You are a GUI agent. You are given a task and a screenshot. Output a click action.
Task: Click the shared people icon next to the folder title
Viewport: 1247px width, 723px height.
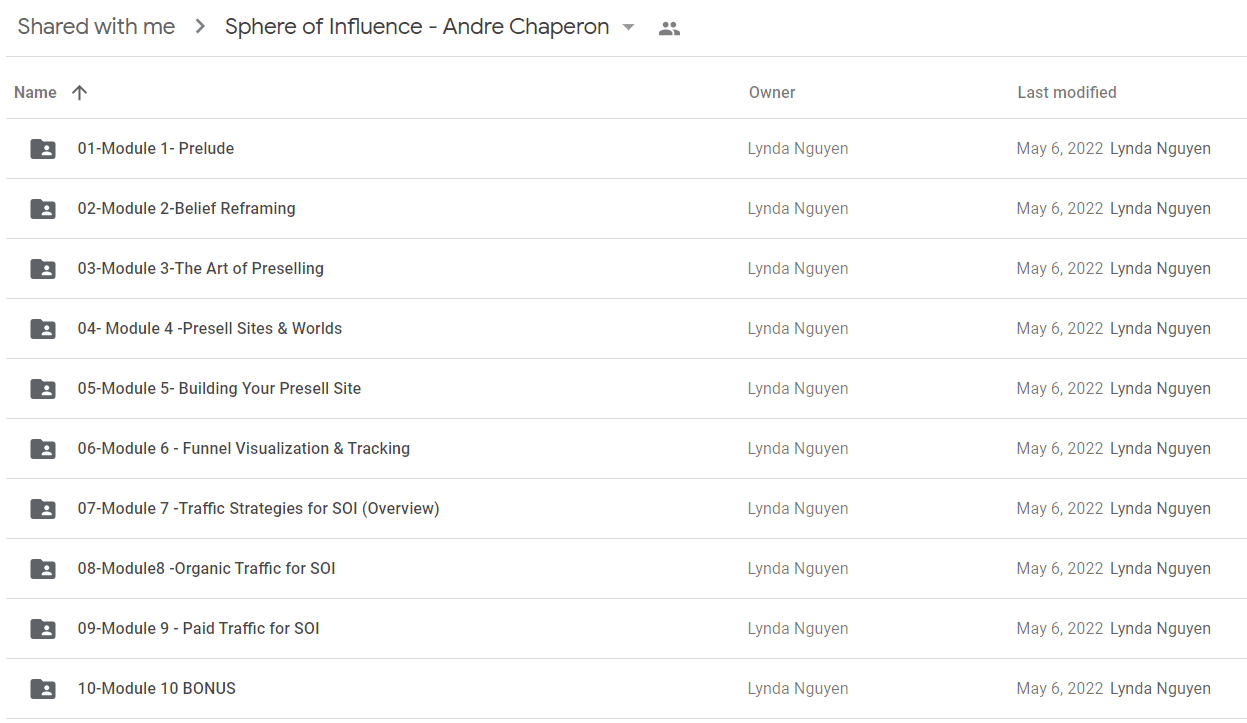pos(670,29)
